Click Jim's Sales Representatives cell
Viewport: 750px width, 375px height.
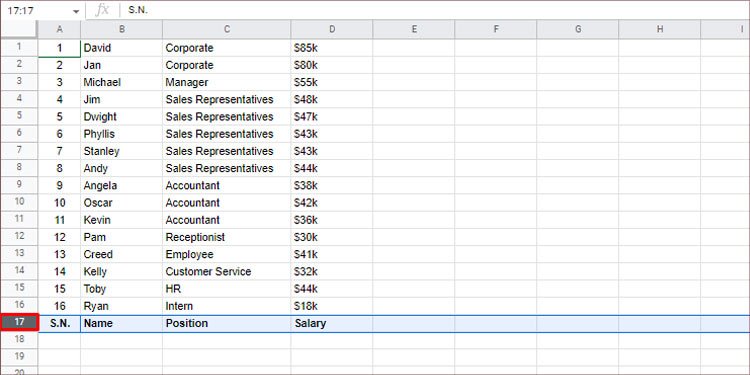click(x=227, y=99)
